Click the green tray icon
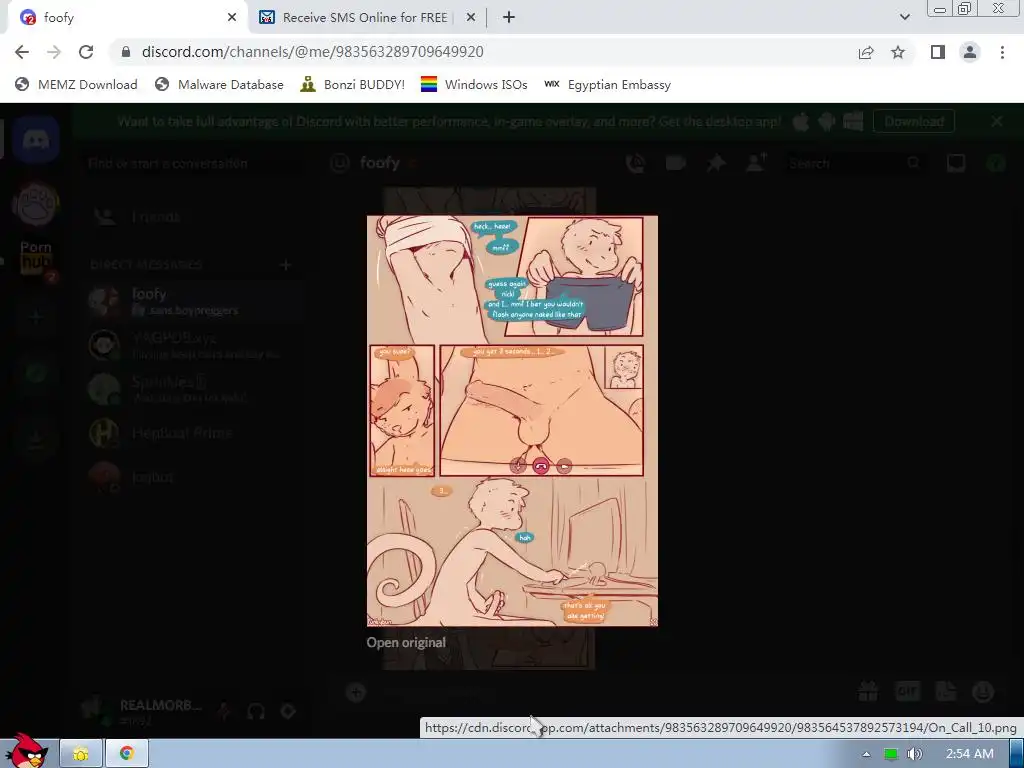Viewport: 1024px width, 768px height. (891, 754)
